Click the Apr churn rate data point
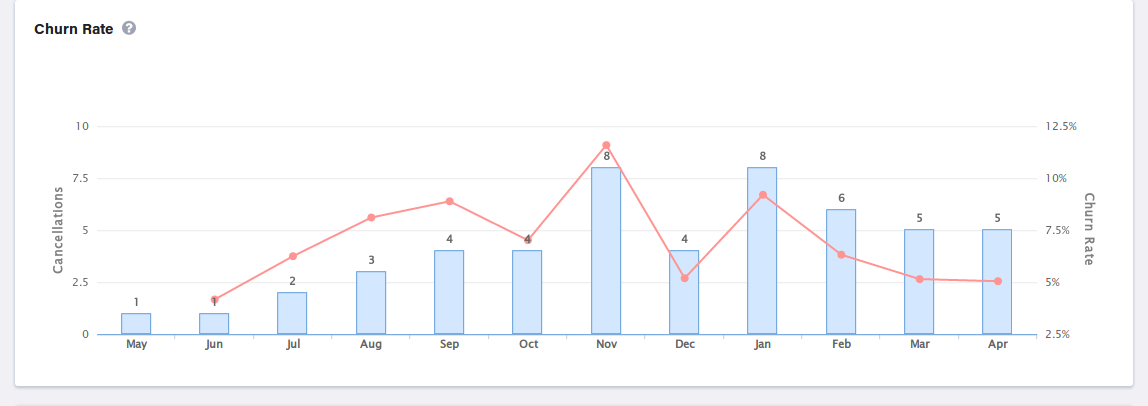The width and height of the screenshot is (1148, 406). click(x=998, y=281)
